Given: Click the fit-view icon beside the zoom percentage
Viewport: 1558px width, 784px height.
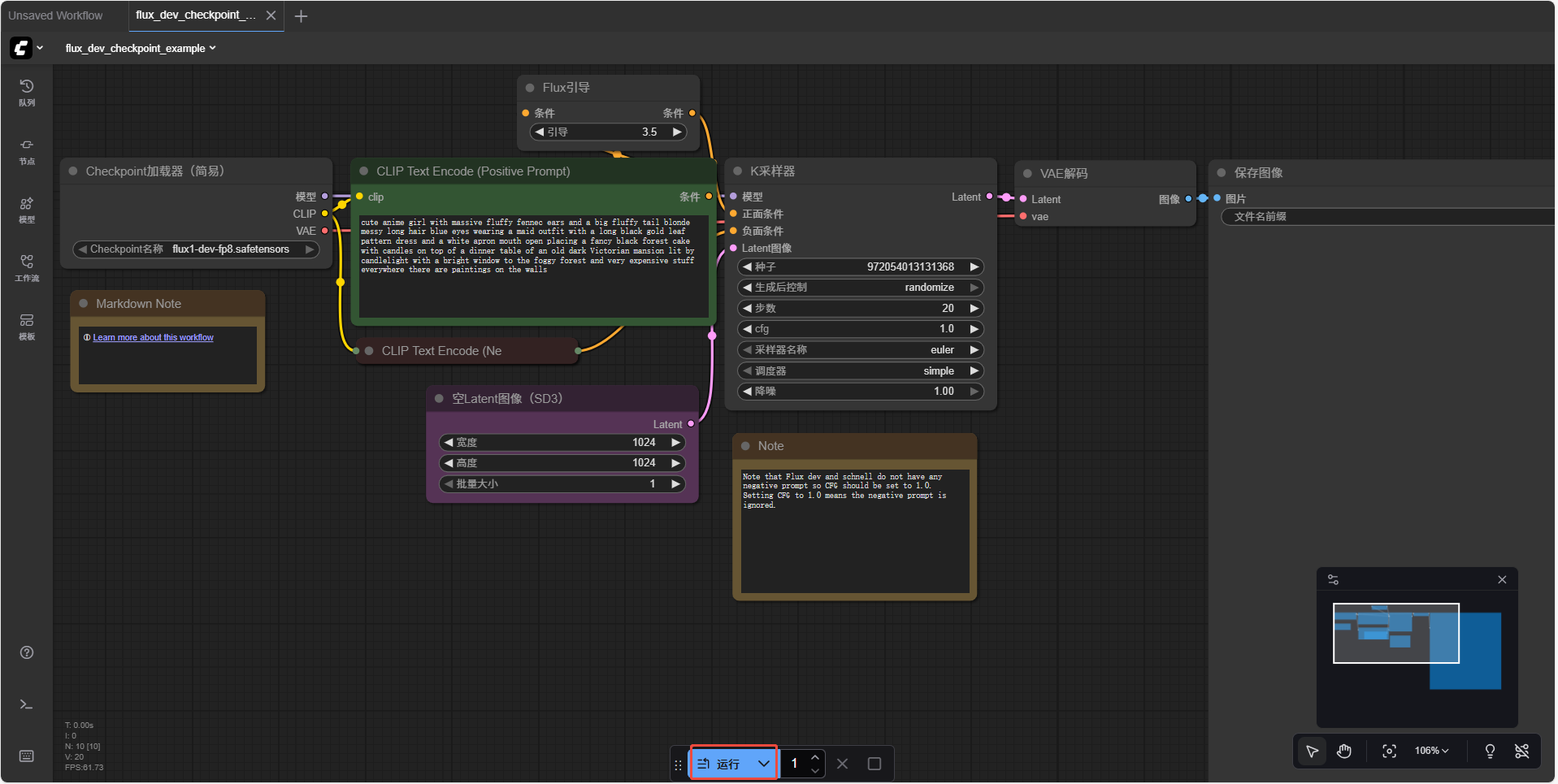Looking at the screenshot, I should click(1389, 752).
